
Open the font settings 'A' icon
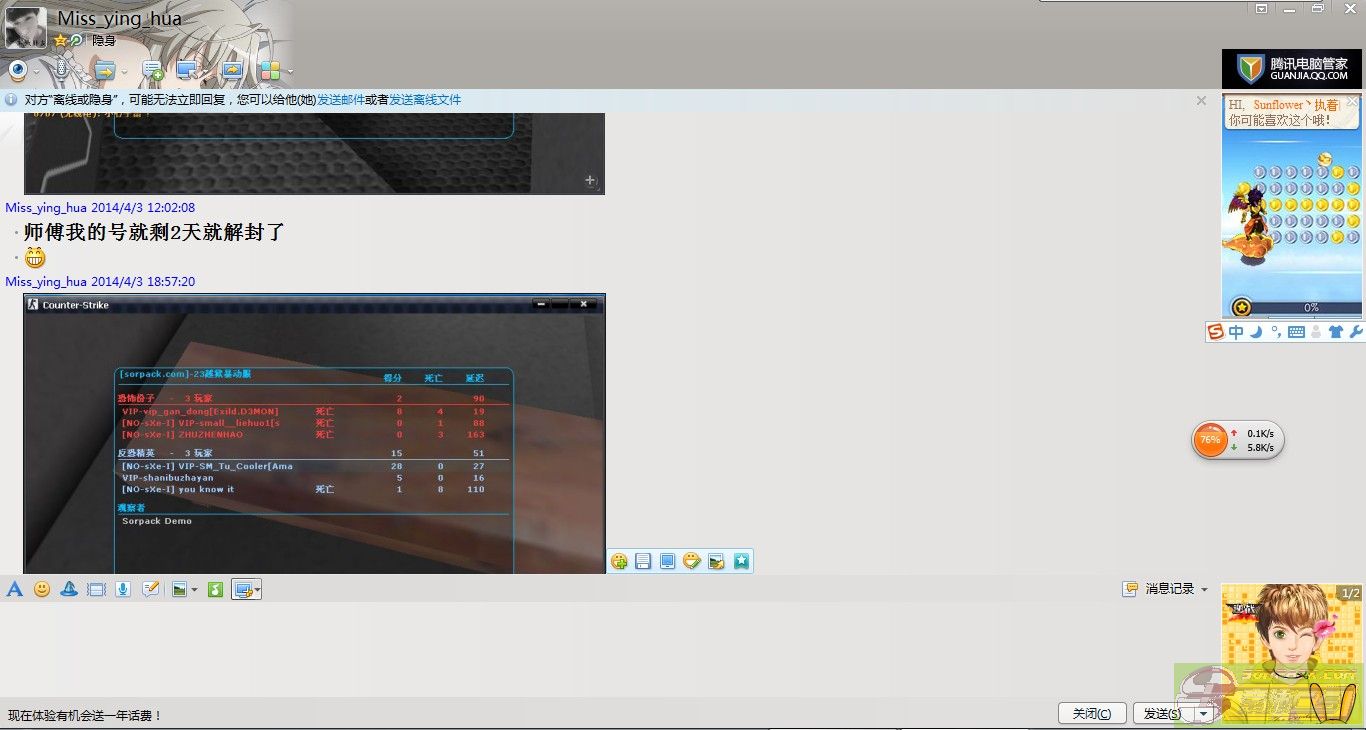tap(15, 590)
